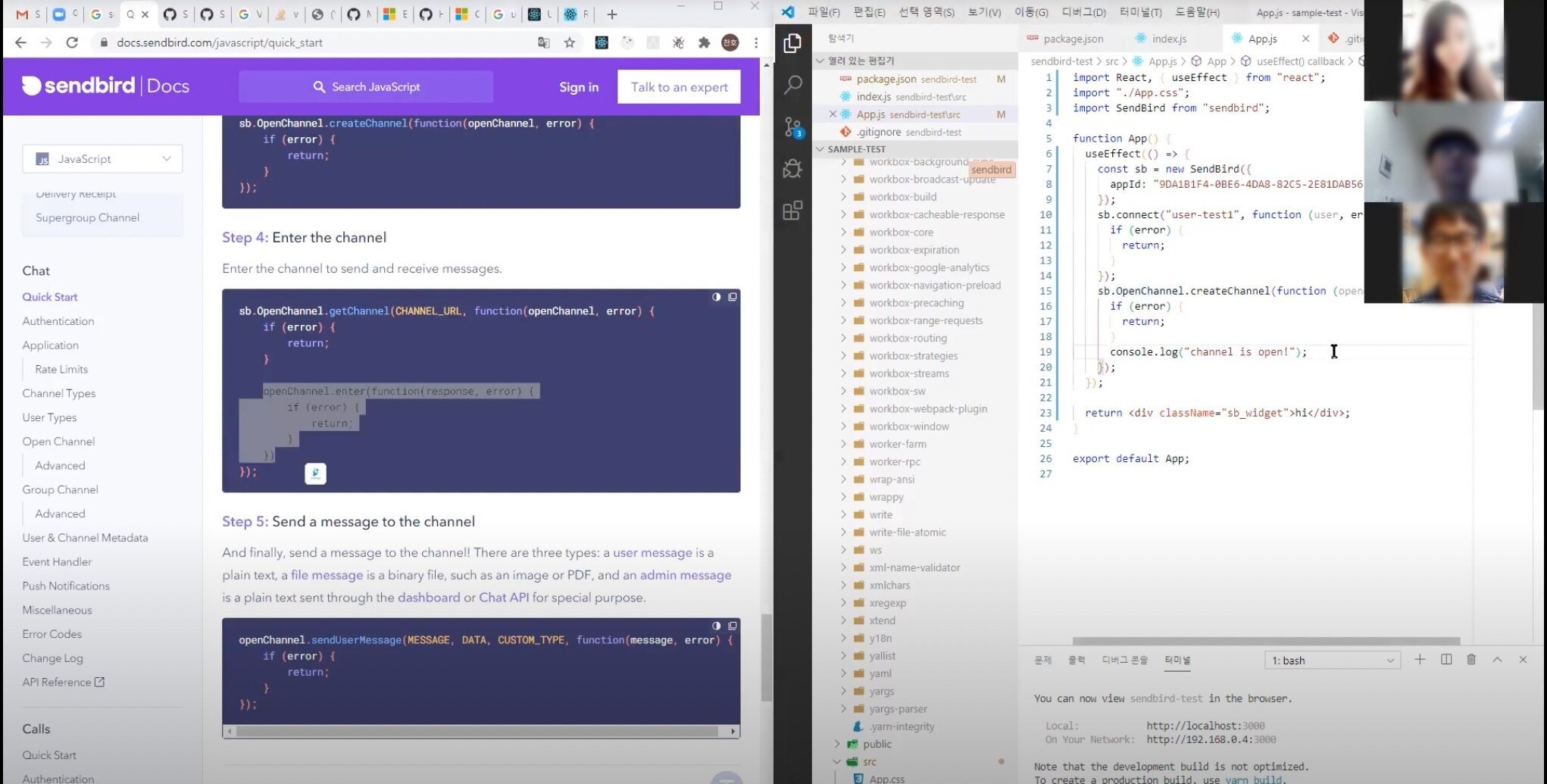Open .yarn-integrity file in explorer
Screen dimensions: 1547x784
[902, 726]
